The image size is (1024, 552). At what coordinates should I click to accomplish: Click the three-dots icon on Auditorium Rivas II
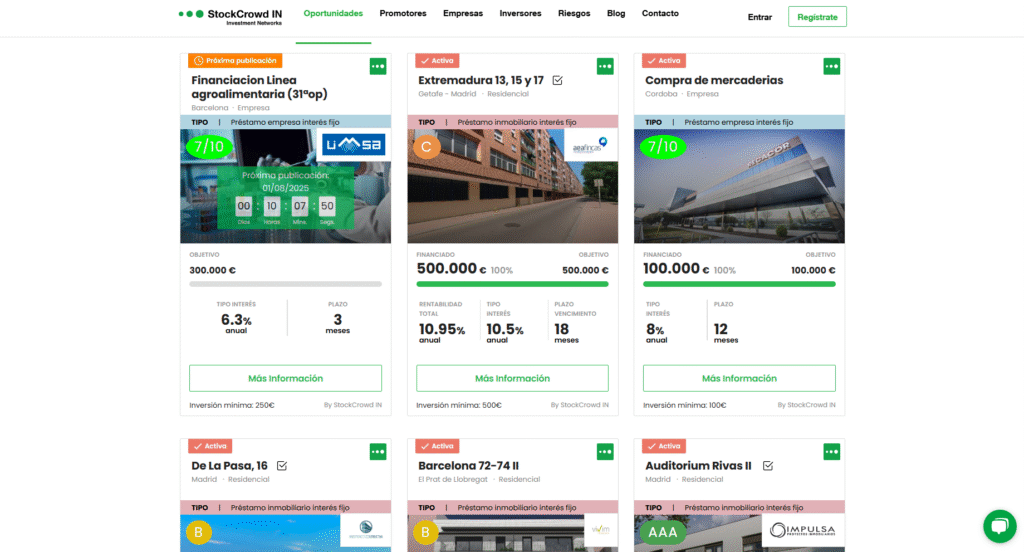(832, 452)
